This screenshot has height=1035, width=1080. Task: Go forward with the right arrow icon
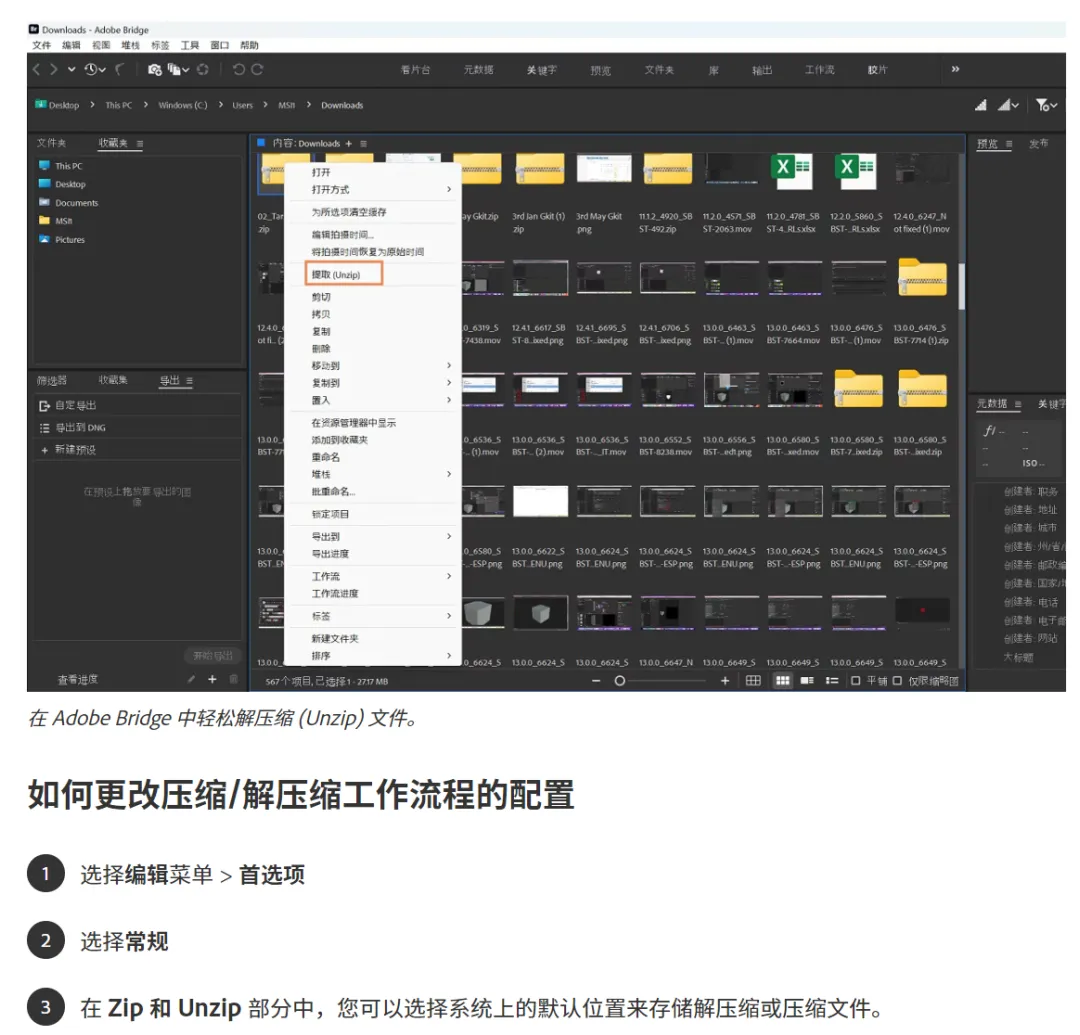click(53, 70)
